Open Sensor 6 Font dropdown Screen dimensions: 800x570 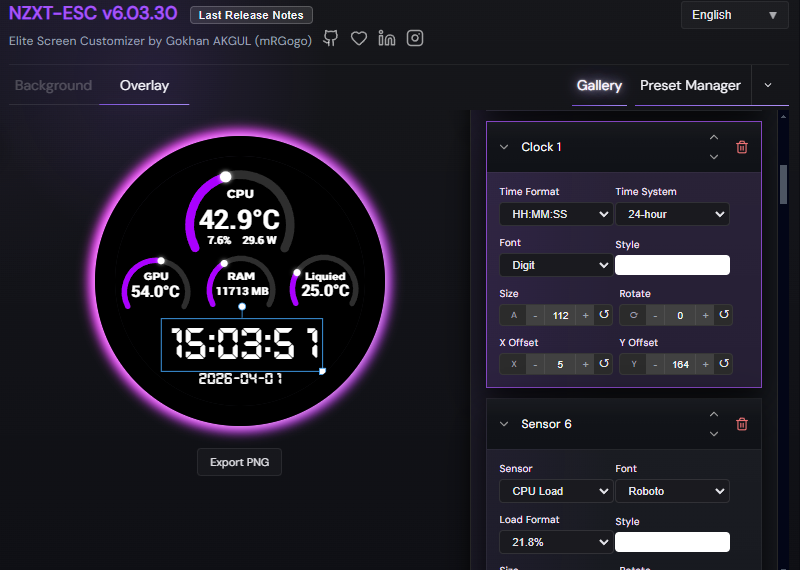pyautogui.click(x=672, y=491)
